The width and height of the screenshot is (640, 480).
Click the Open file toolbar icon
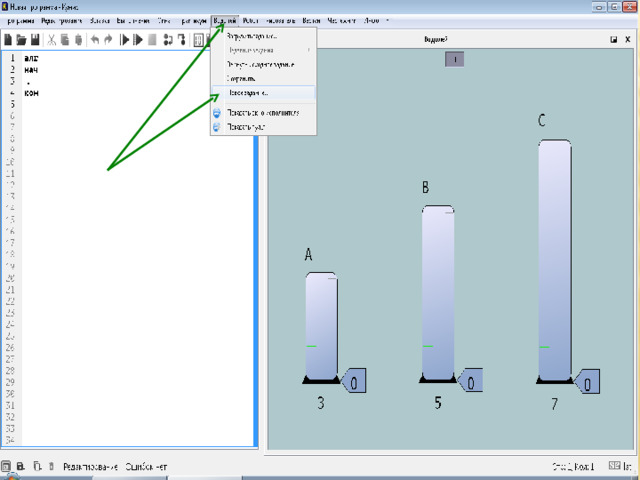pyautogui.click(x=21, y=40)
